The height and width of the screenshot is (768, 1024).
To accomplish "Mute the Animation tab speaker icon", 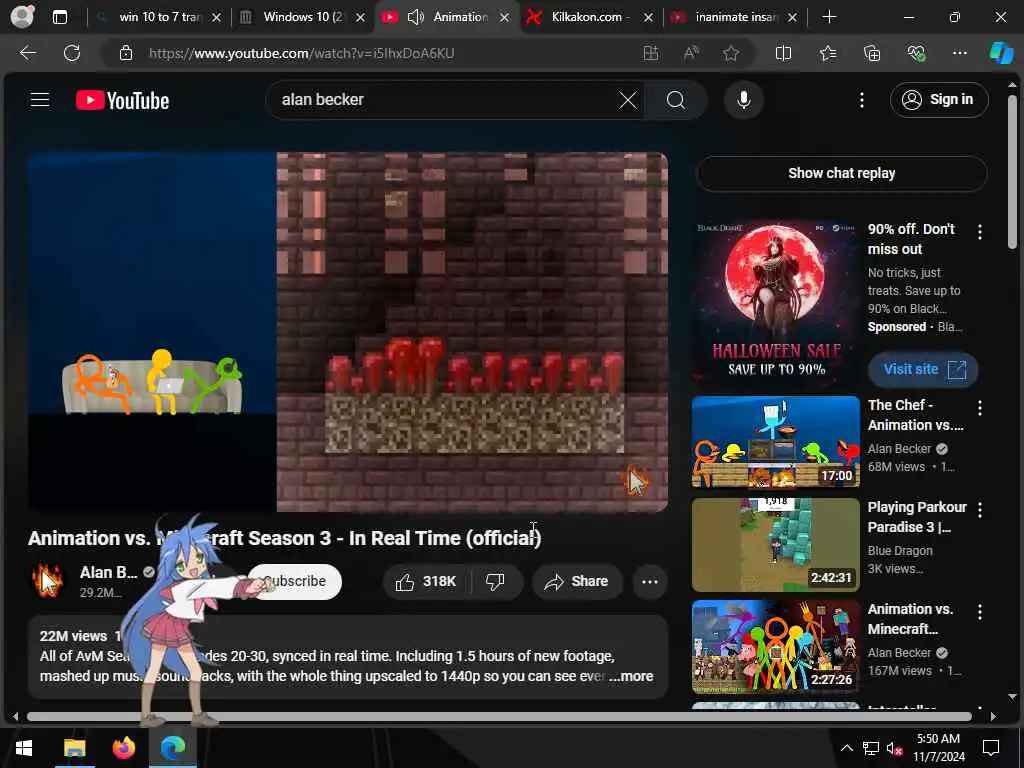I will 415,17.
